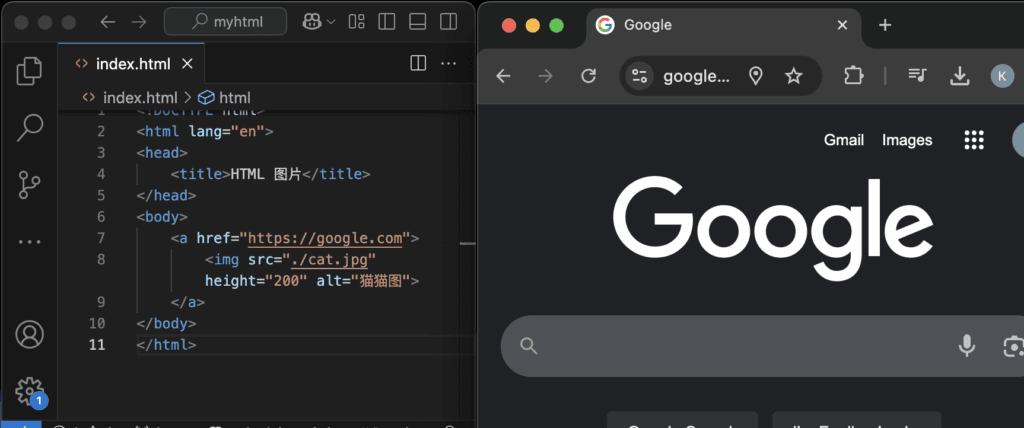
Task: Open the media controls icon in Chrome
Action: pos(918,76)
